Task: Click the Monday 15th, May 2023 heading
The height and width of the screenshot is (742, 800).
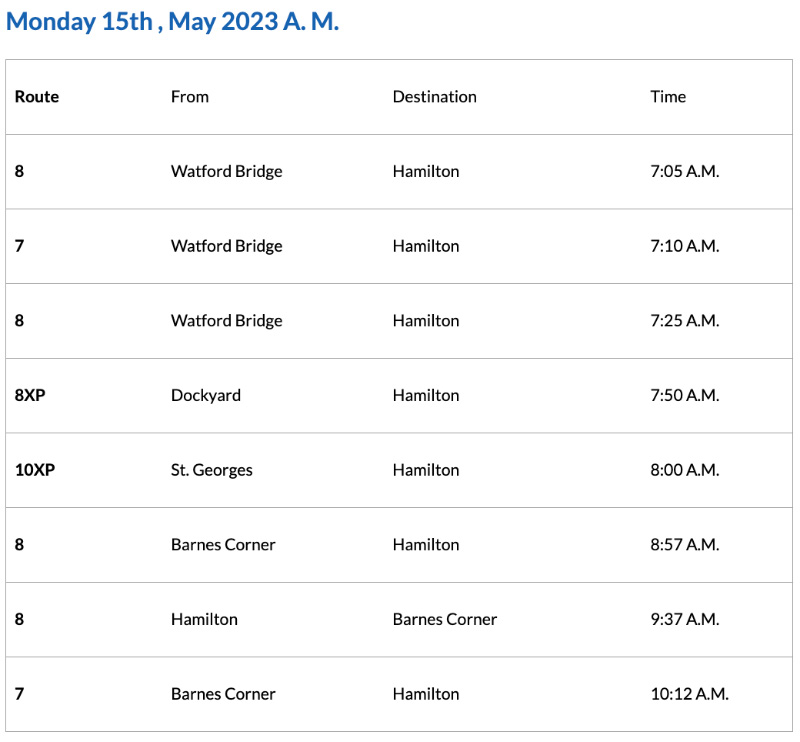Action: [x=172, y=22]
